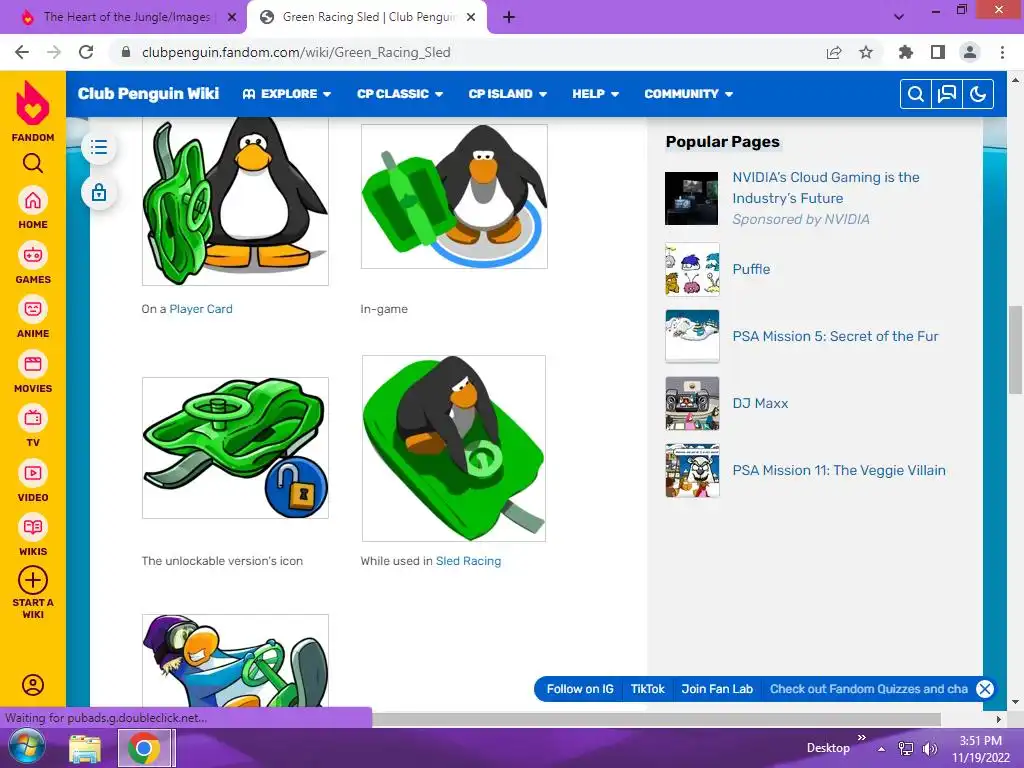
Task: Toggle dark theme with the moon icon
Action: [x=978, y=94]
